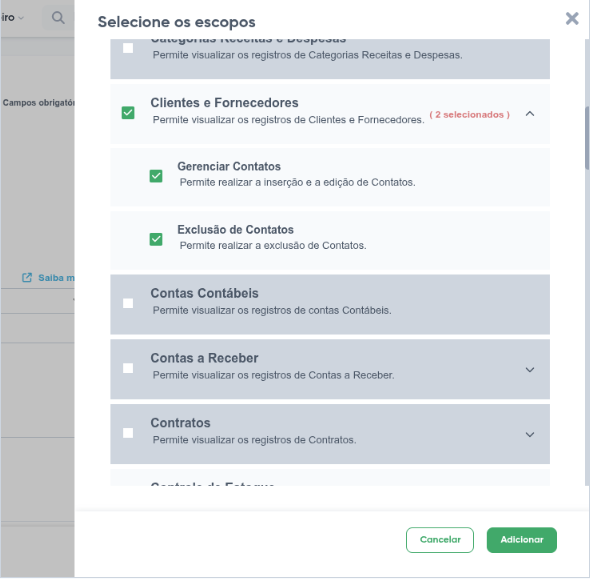The width and height of the screenshot is (590, 579).
Task: Uncheck the Gerenciar Contatos checkbox
Action: point(156,176)
